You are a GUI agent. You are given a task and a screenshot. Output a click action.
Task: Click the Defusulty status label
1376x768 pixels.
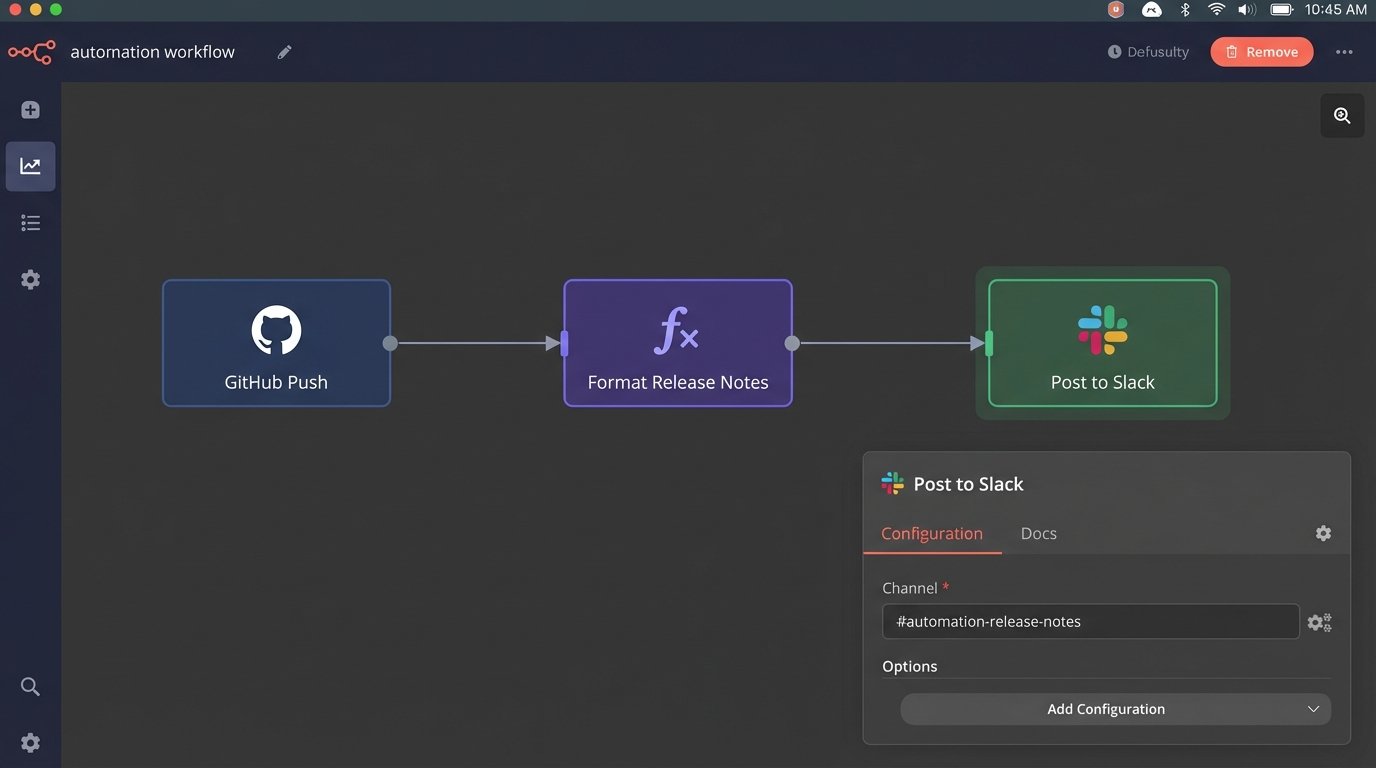click(1148, 52)
